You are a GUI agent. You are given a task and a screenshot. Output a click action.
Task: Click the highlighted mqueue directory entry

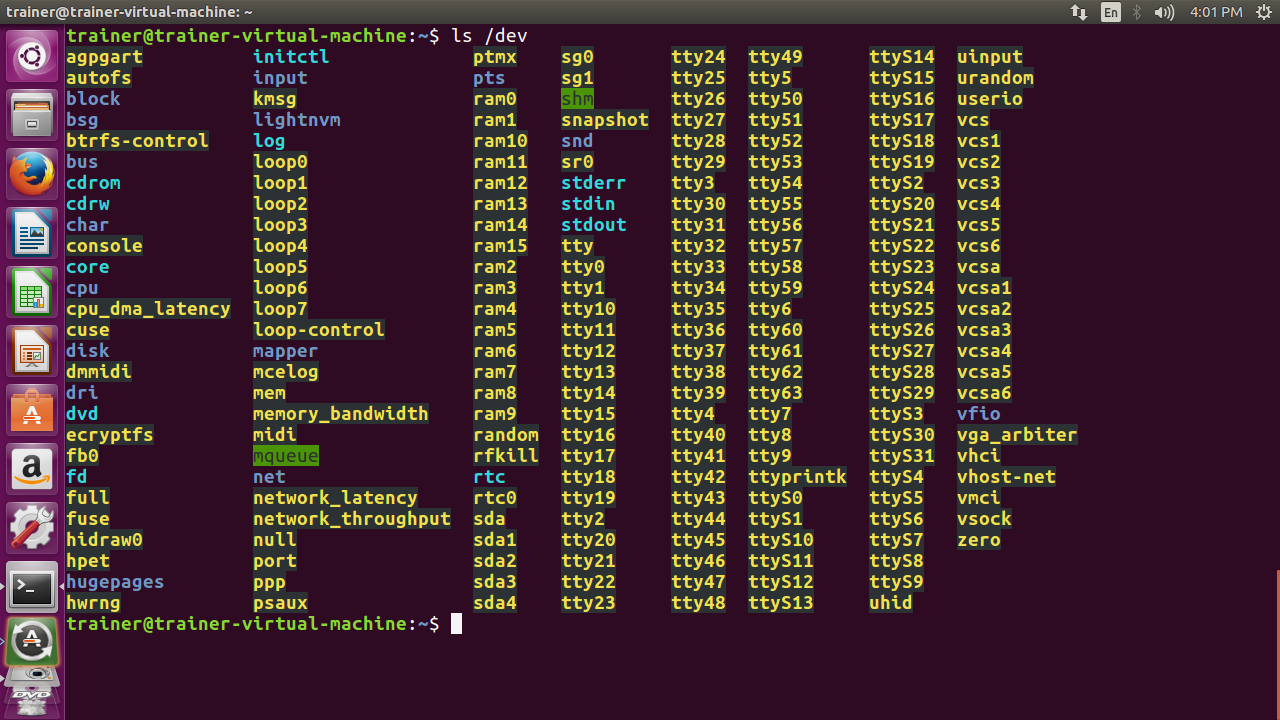tap(286, 456)
